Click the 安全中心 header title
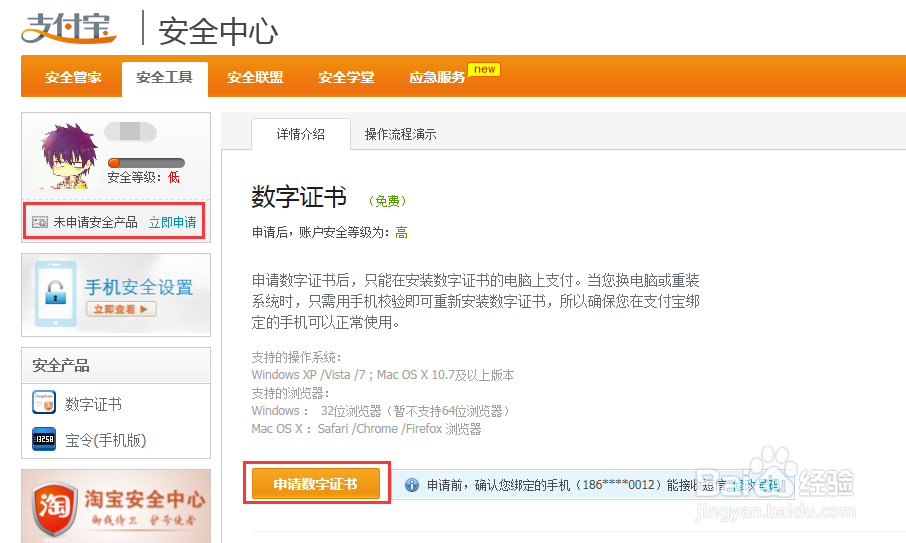Screen dimensions: 906x543 coord(218,31)
